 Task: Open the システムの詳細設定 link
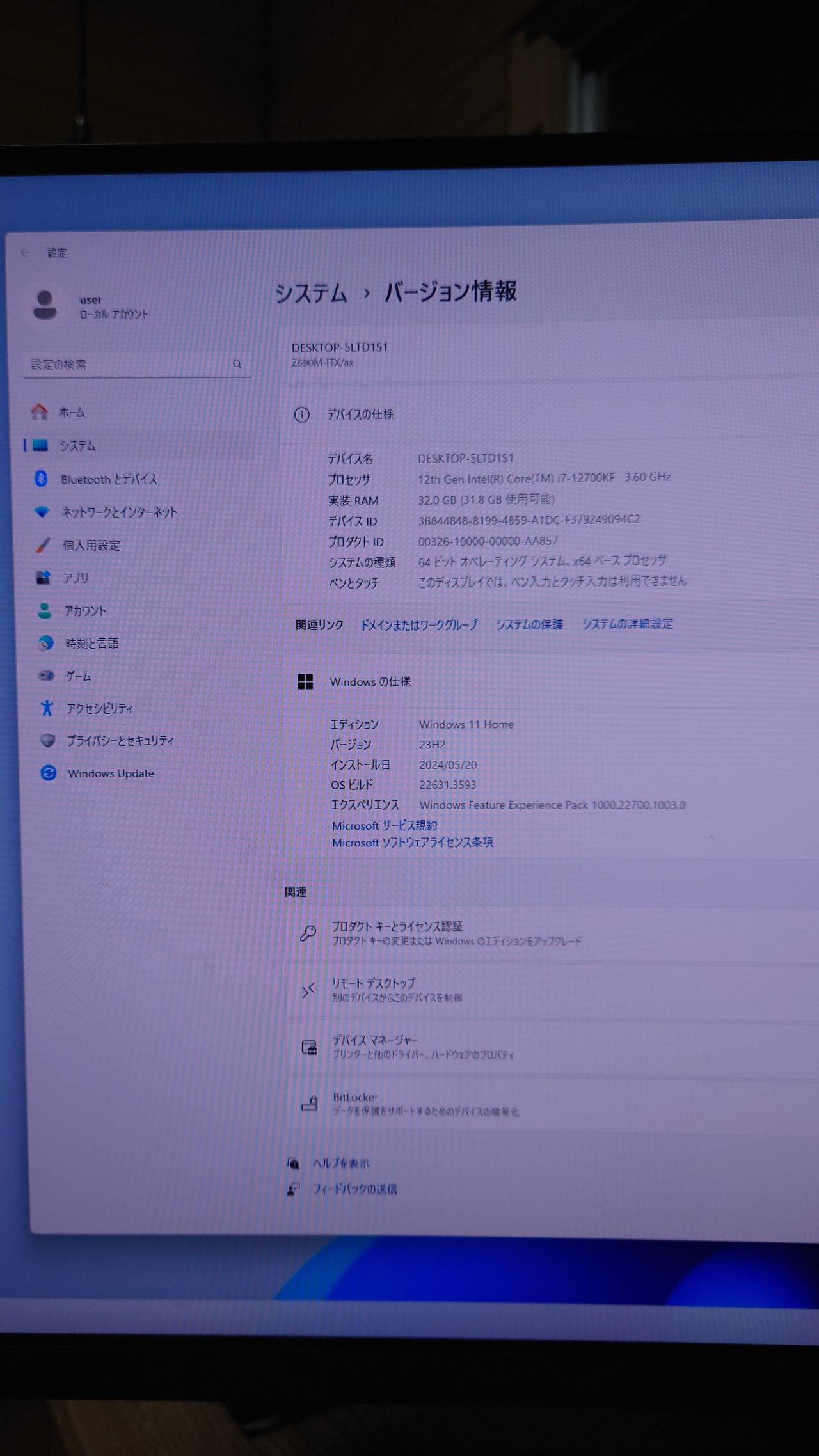point(627,624)
